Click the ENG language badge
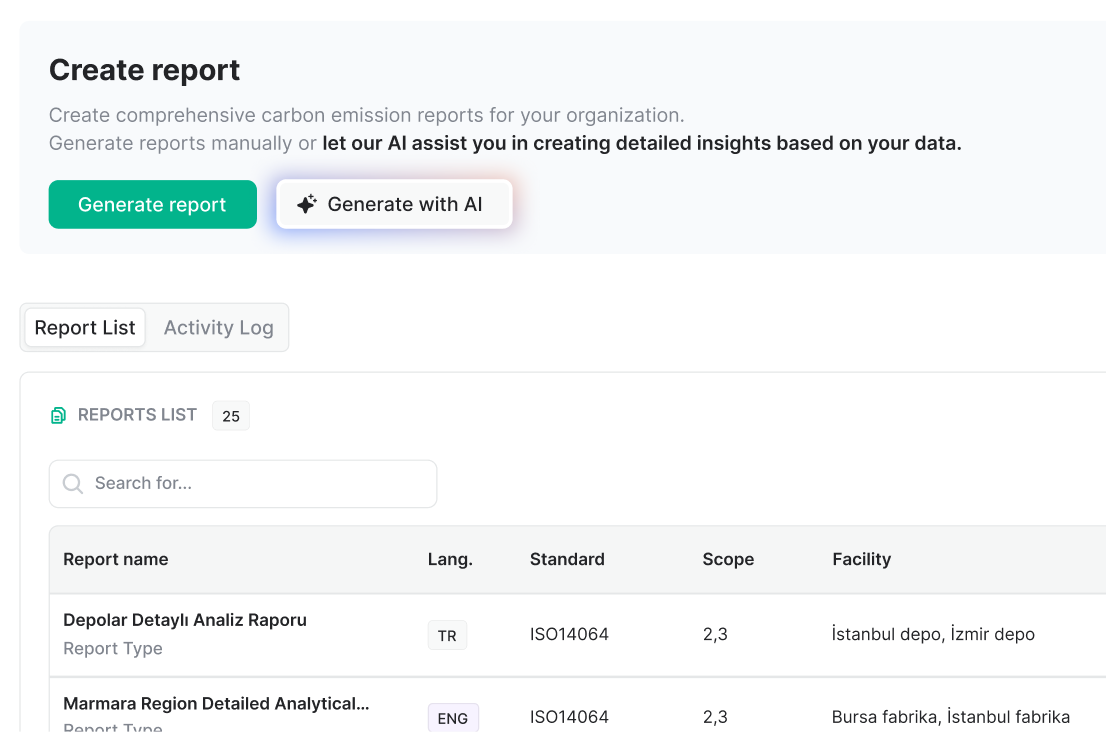The height and width of the screenshot is (732, 1106). point(453,718)
